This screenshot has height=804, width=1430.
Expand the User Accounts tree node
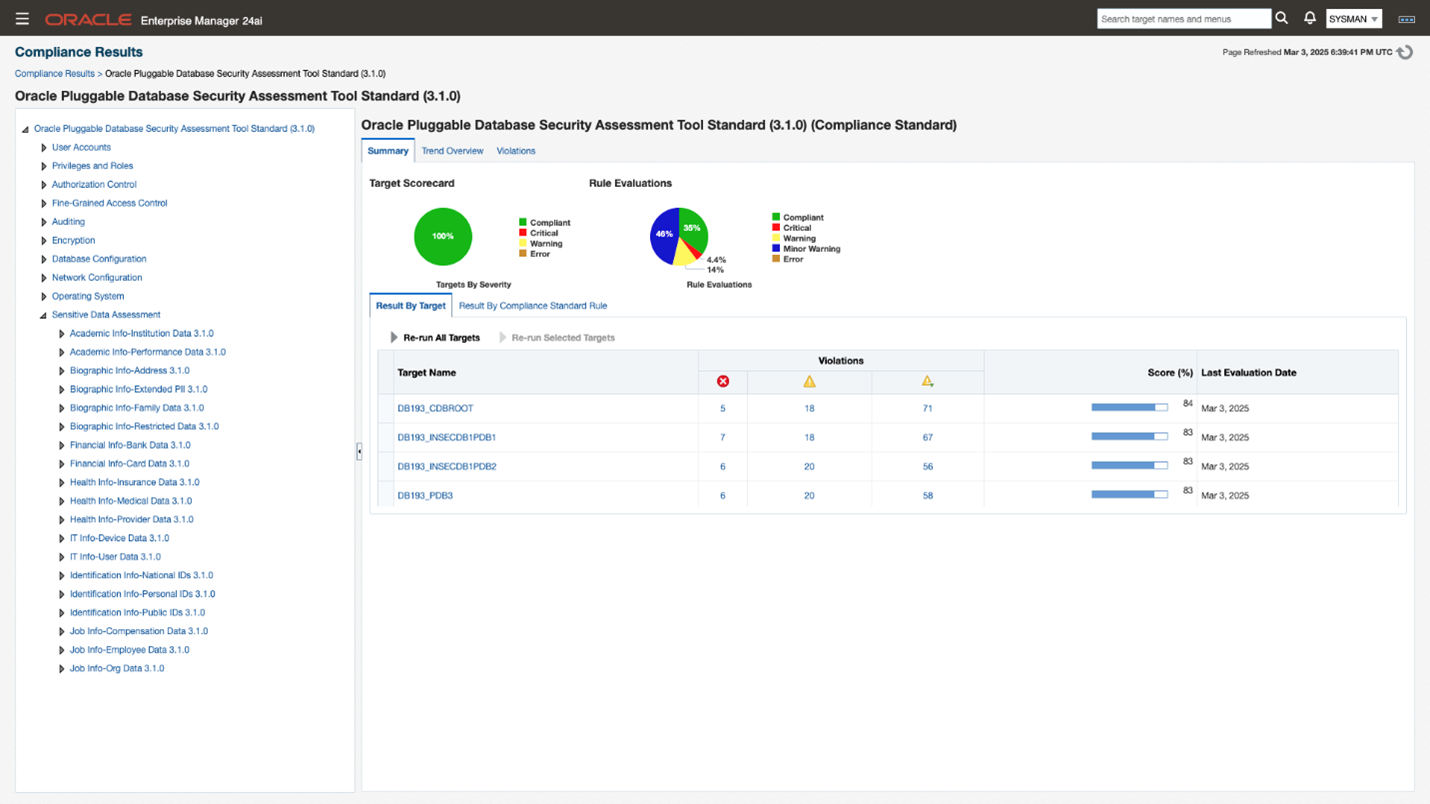44,148
